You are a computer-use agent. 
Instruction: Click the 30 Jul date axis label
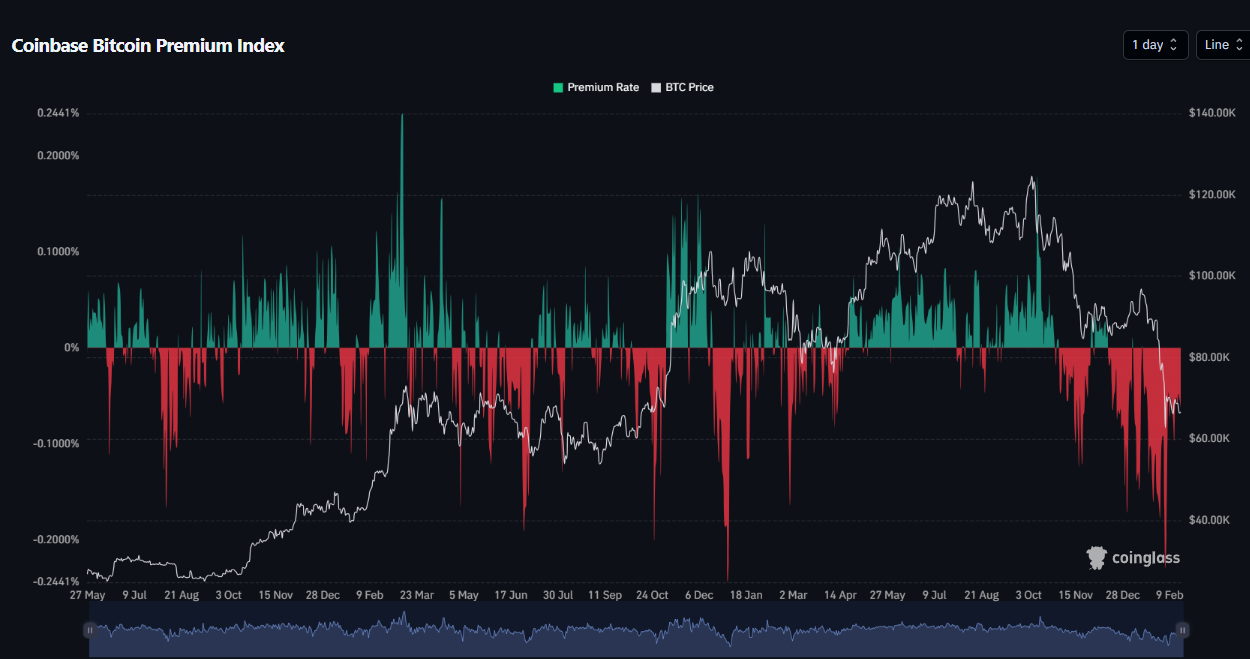(557, 595)
